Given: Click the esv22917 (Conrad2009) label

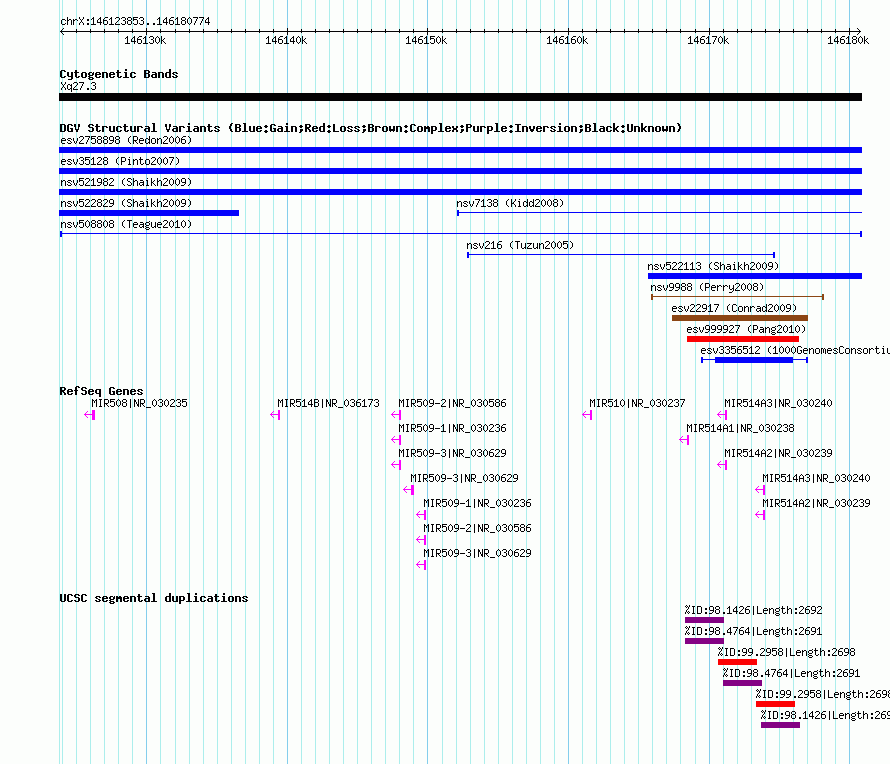Looking at the screenshot, I should [x=734, y=308].
